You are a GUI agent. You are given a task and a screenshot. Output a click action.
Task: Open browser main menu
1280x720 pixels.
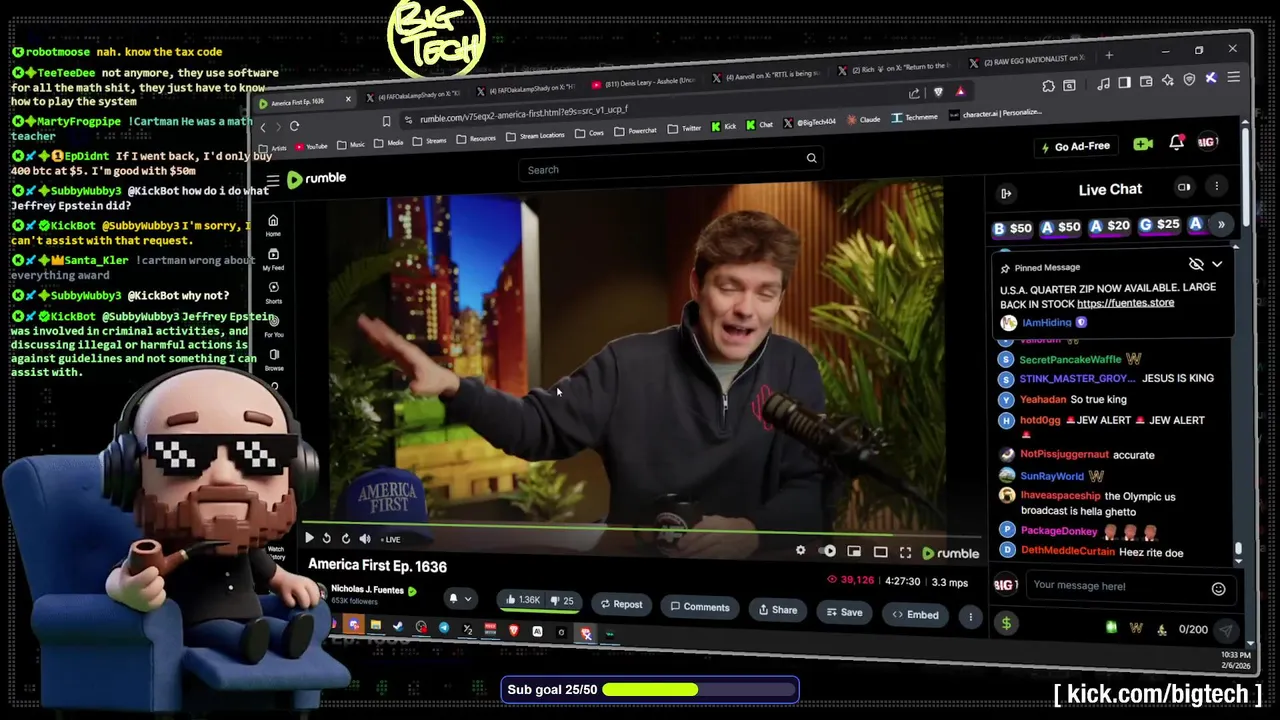point(1234,77)
